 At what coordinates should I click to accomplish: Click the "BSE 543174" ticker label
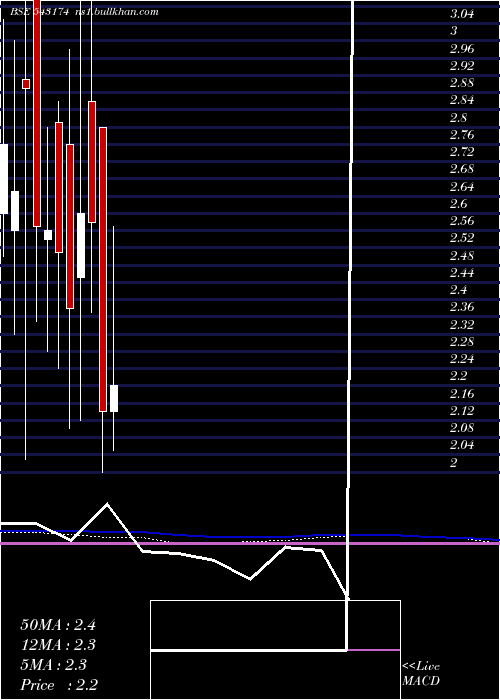click(39, 12)
